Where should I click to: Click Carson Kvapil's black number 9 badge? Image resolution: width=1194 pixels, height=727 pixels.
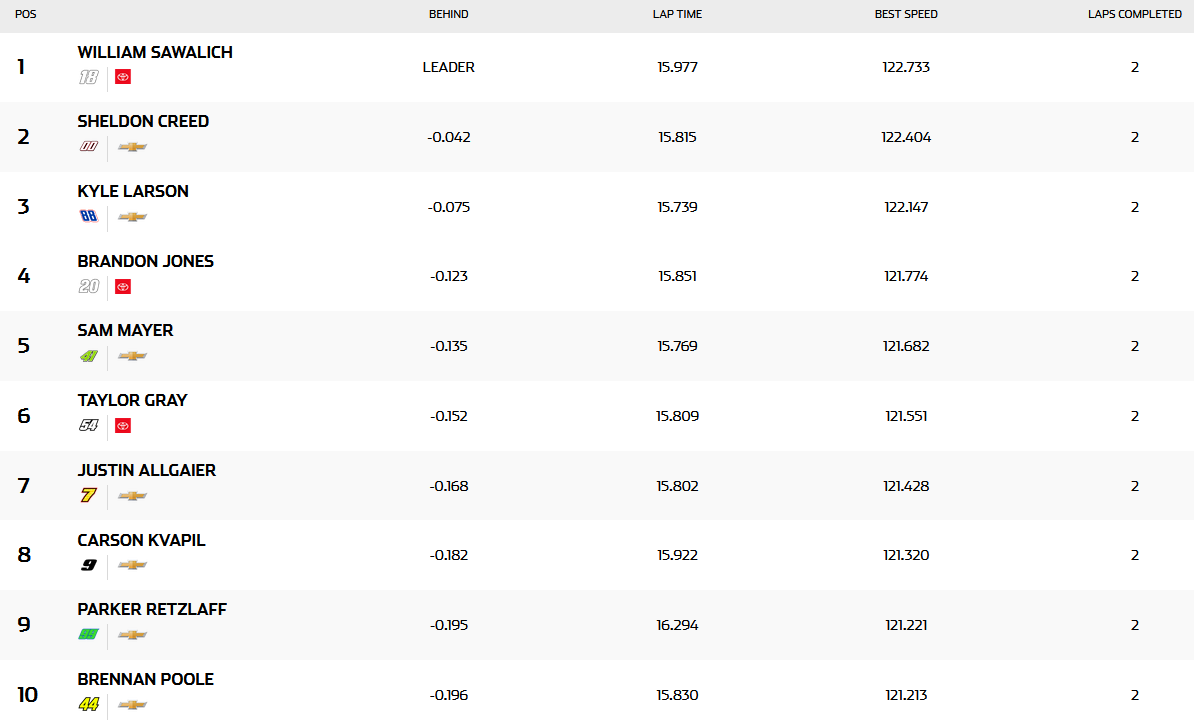click(88, 565)
